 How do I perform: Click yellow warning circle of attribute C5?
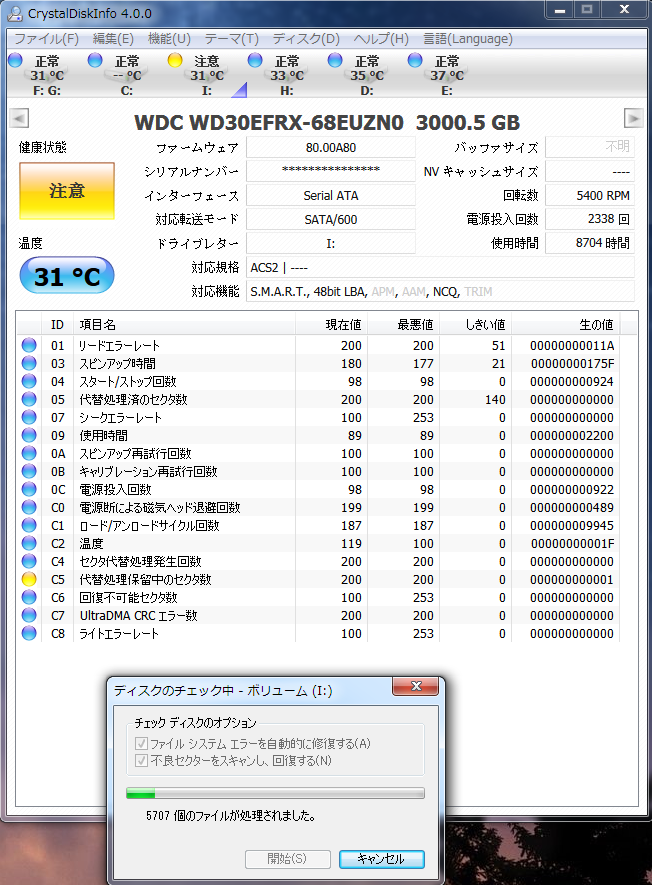29,580
